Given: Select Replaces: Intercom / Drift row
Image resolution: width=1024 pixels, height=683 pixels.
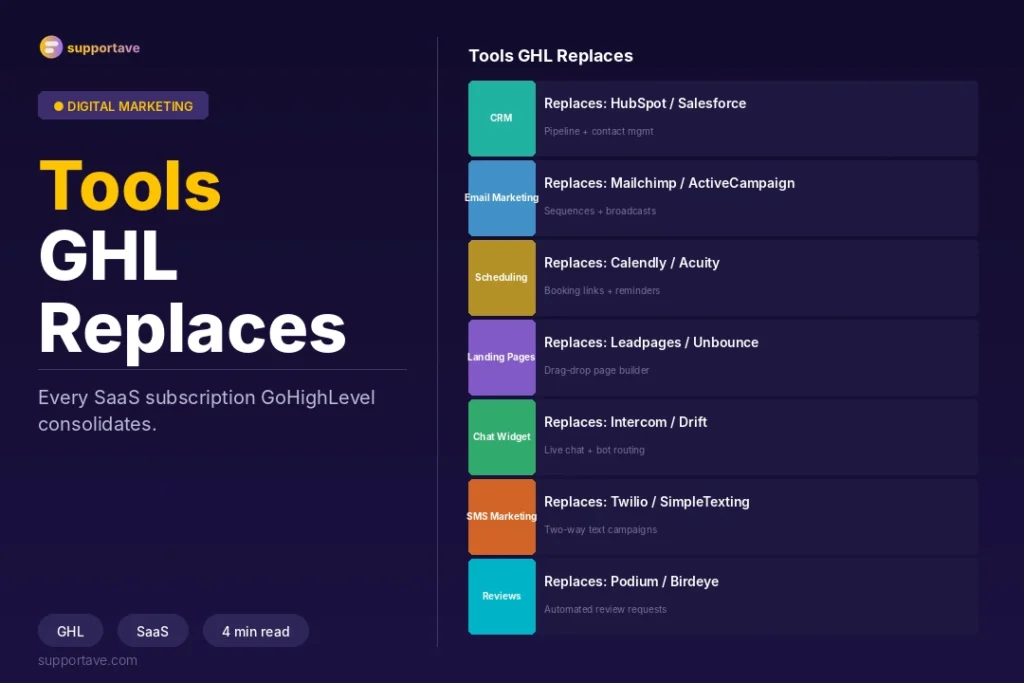Looking at the screenshot, I should coord(723,437).
